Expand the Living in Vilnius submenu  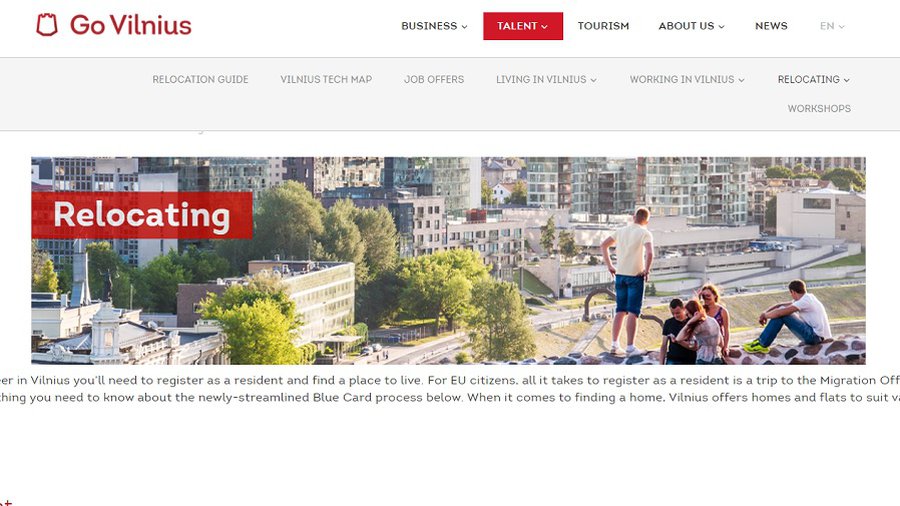[546, 79]
